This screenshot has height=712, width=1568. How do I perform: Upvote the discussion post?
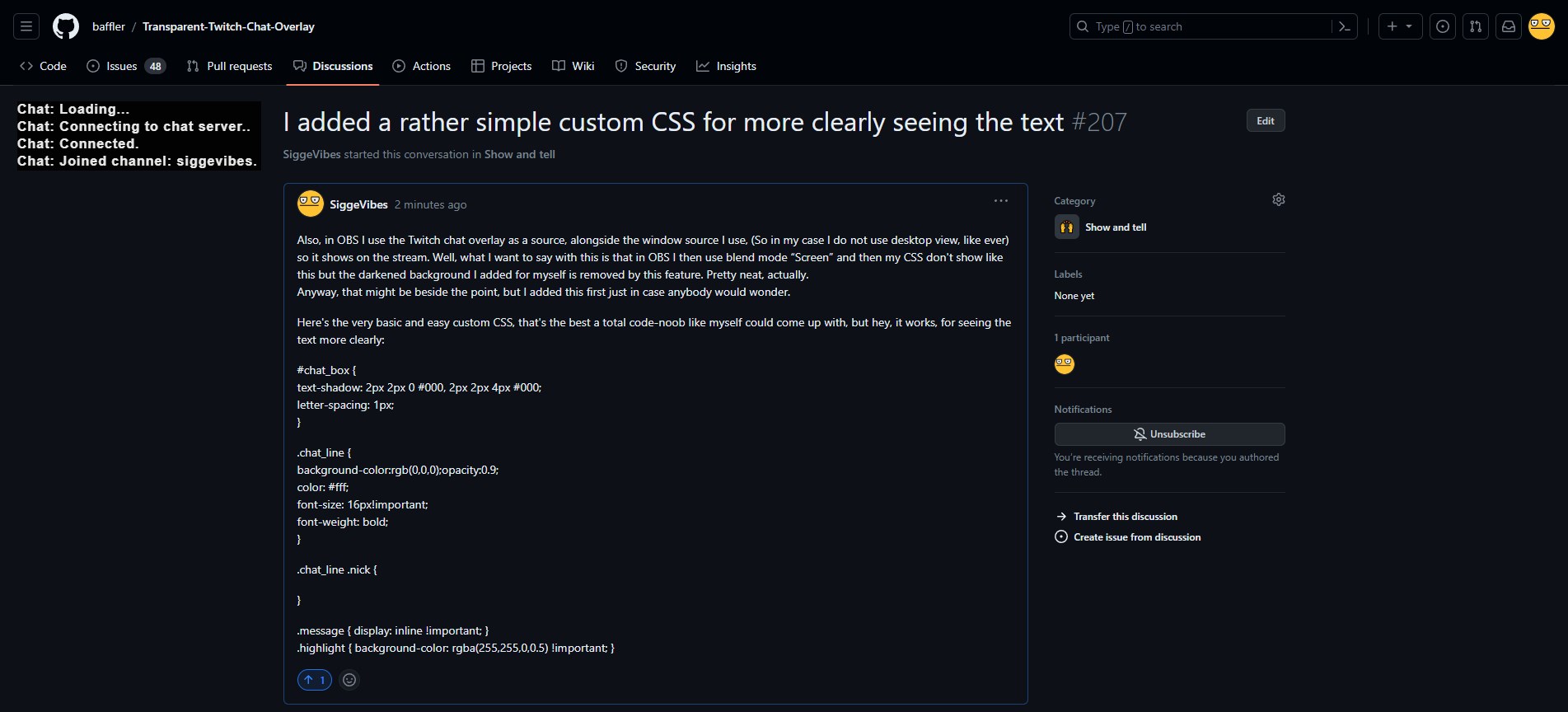tap(313, 679)
